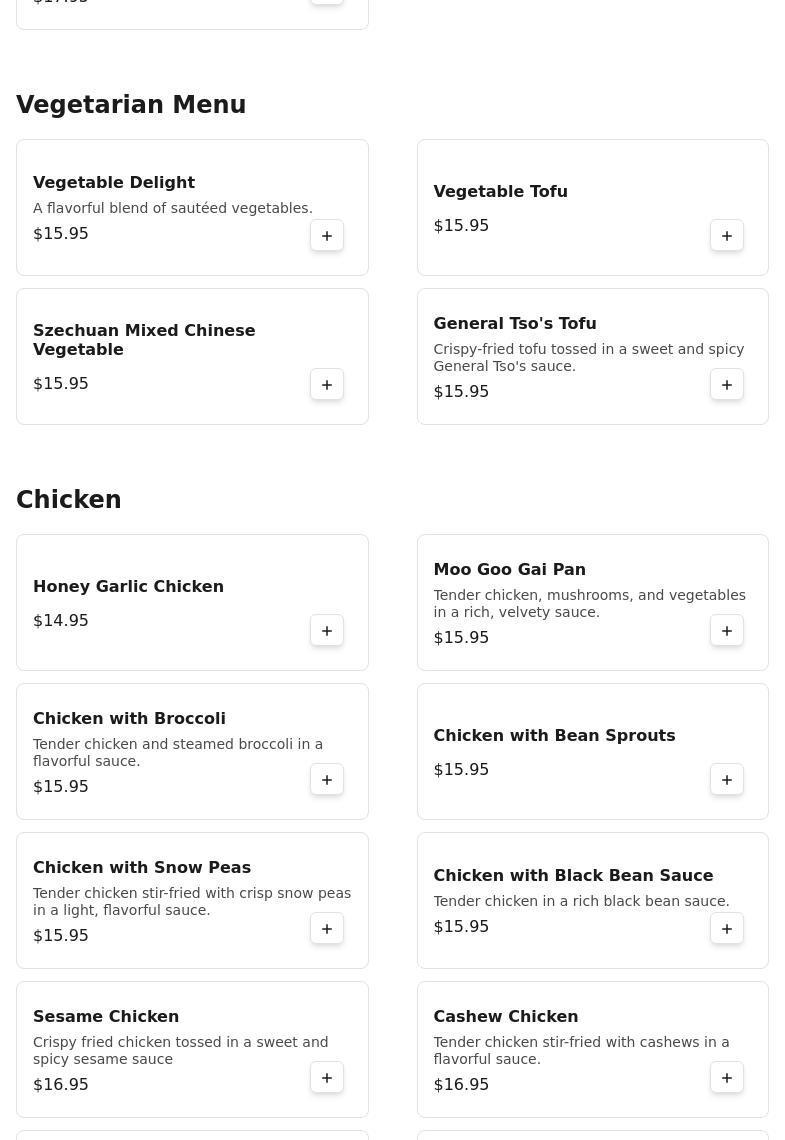Add Chicken with Bean Sprouts
Viewport: 785px width, 1140px height.
(x=727, y=780)
